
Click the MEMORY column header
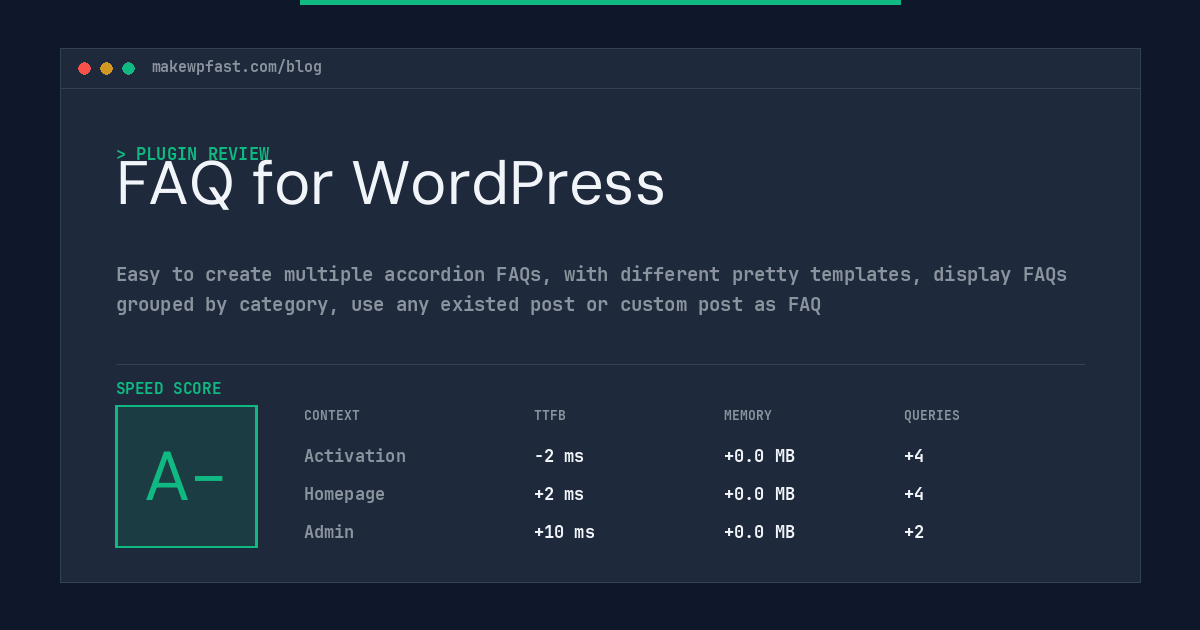point(748,416)
